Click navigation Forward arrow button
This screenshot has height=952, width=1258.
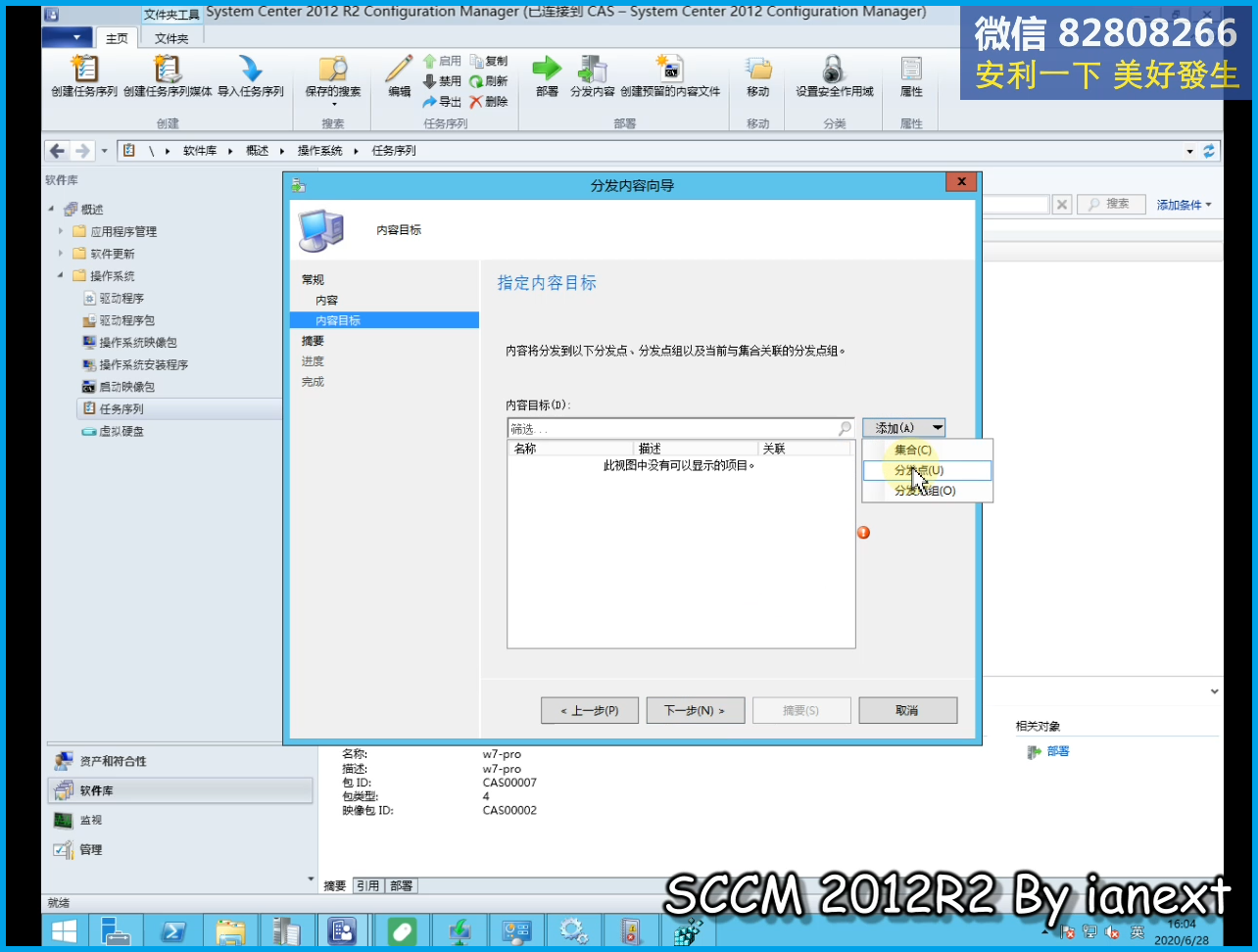(82, 151)
